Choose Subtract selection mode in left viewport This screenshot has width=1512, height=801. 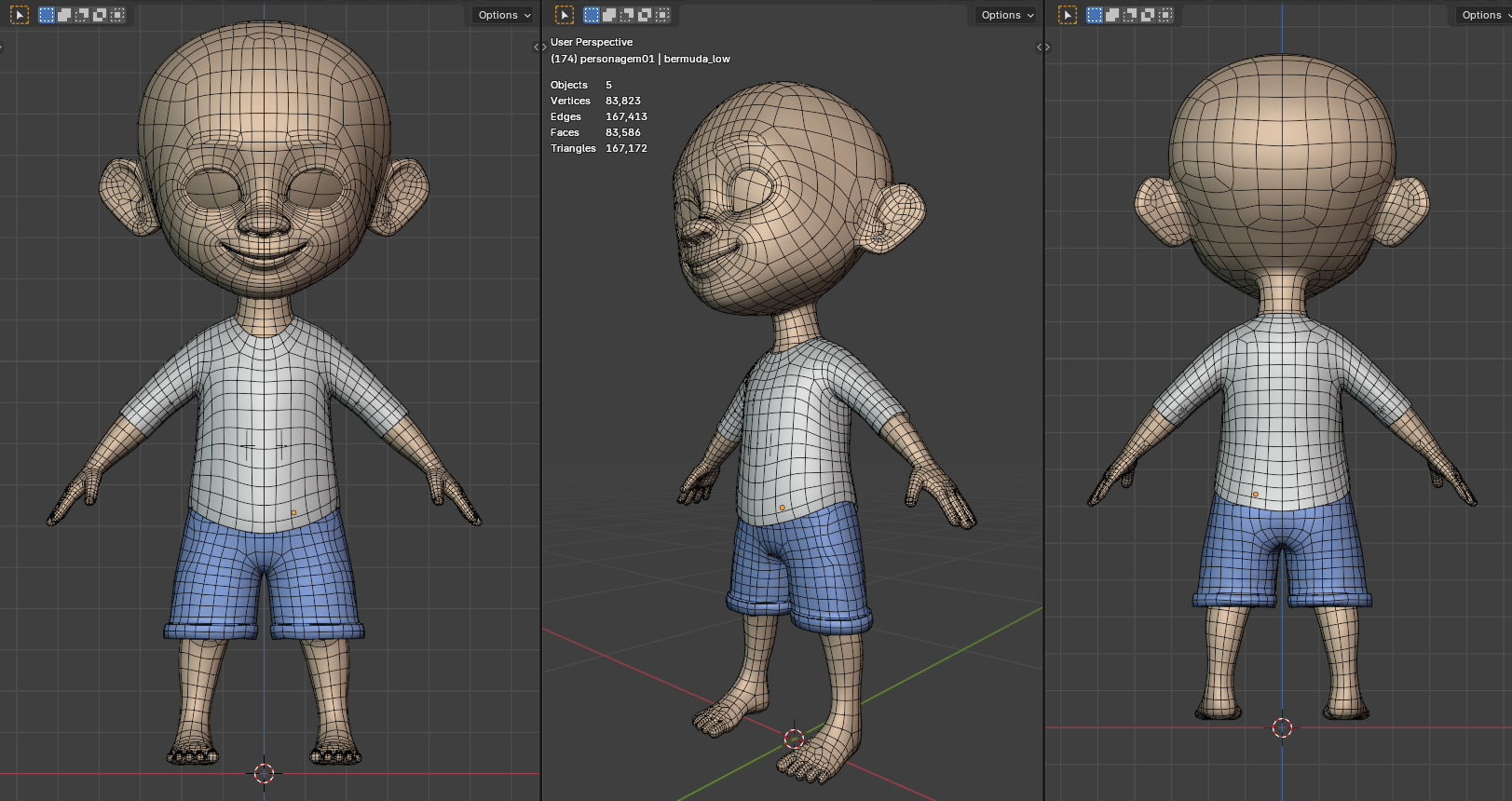point(82,15)
